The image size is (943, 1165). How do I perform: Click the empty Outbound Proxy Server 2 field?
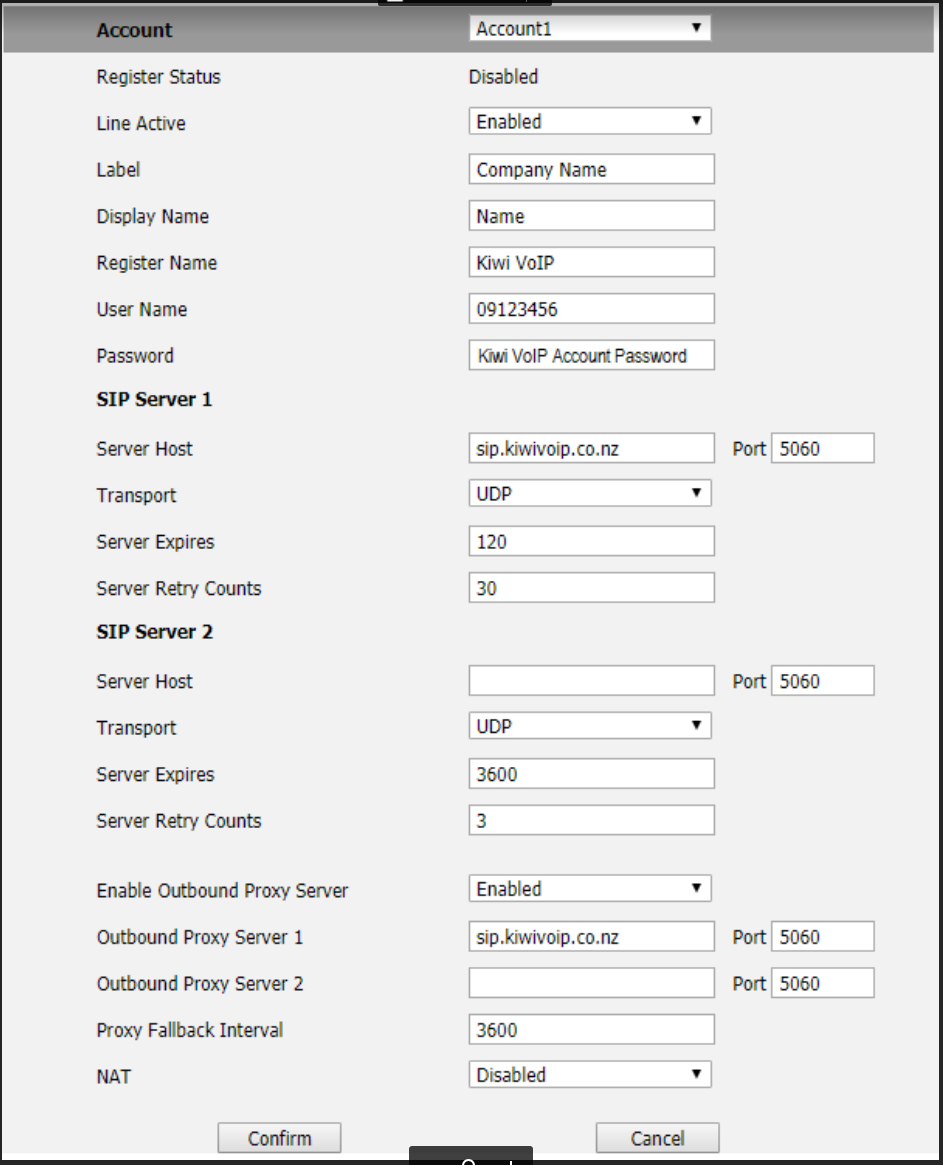tap(592, 983)
